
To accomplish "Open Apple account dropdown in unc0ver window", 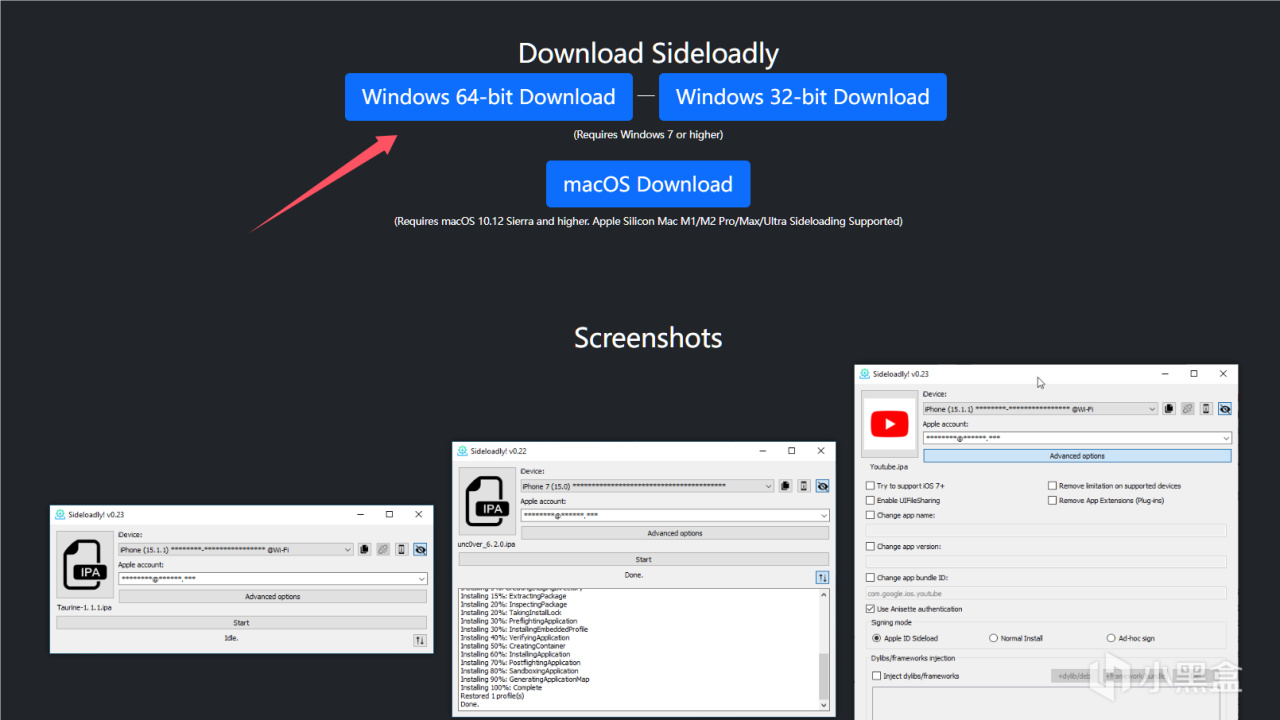I will click(x=675, y=515).
